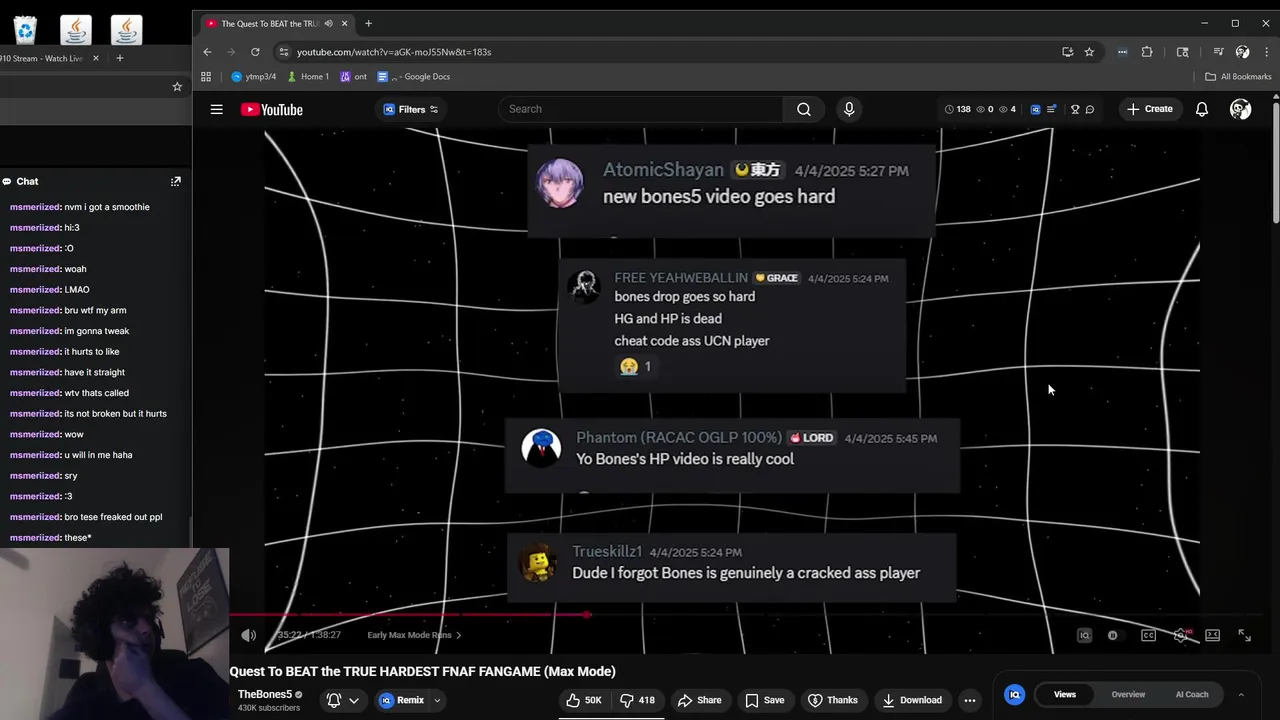
Task: Open the apps grid in bookmarks bar
Action: (206, 76)
